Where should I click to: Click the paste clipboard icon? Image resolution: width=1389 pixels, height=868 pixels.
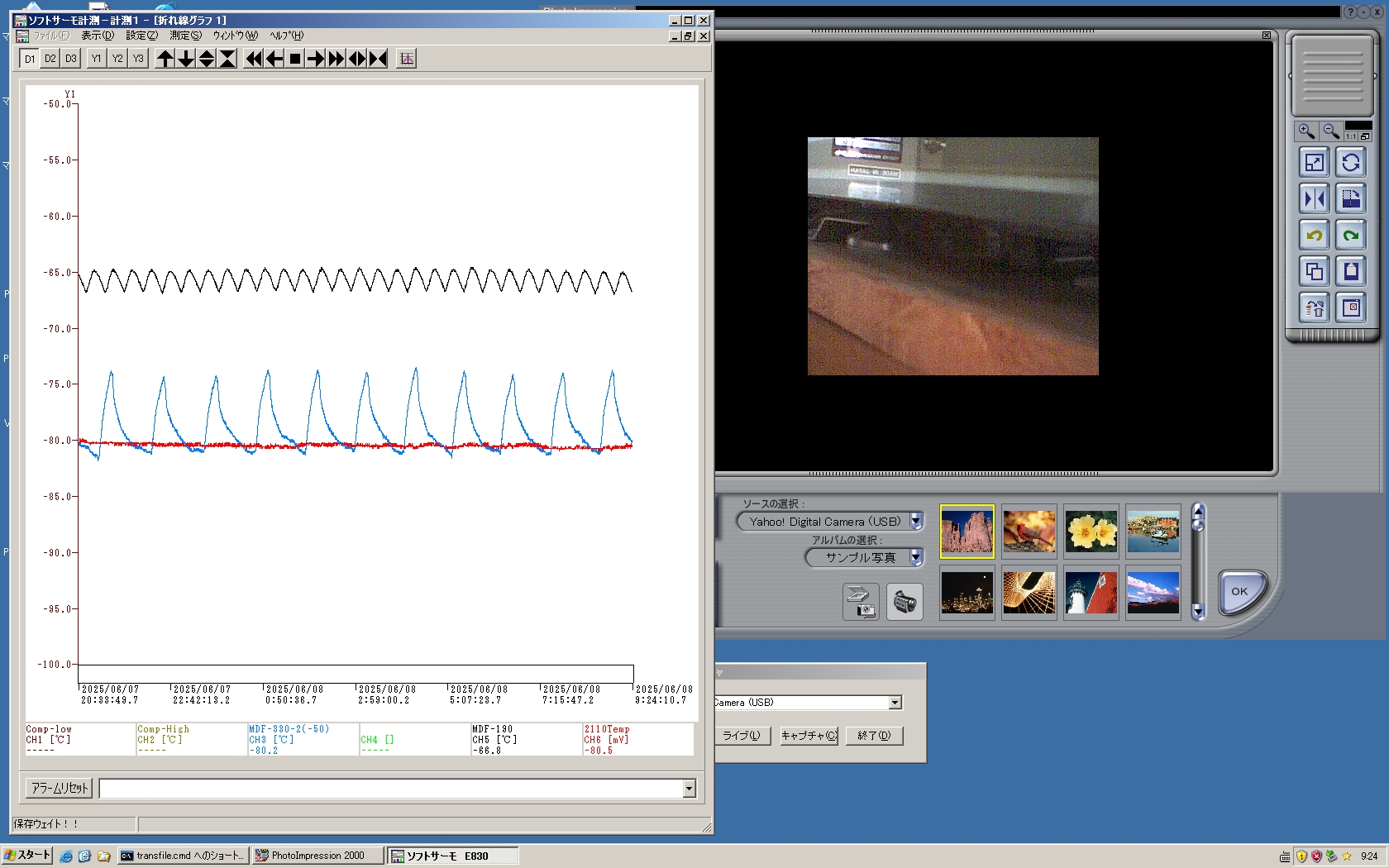1351,272
